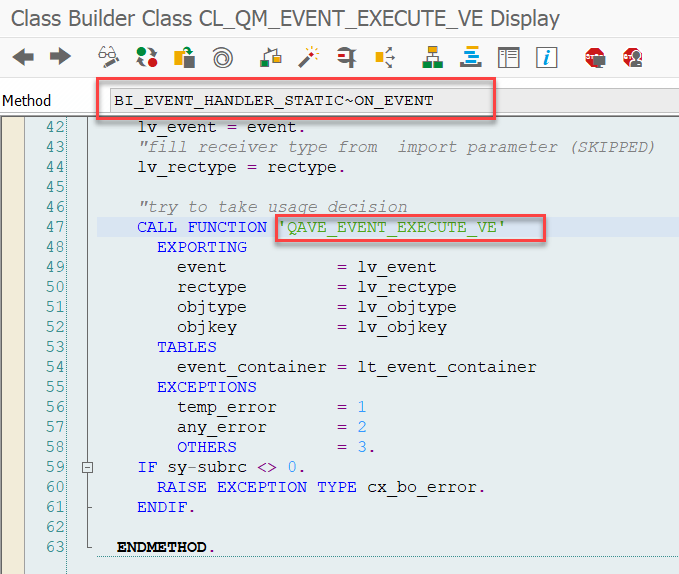The image size is (679, 574).
Task: Click objtype parameter on line 51
Action: pos(211,307)
